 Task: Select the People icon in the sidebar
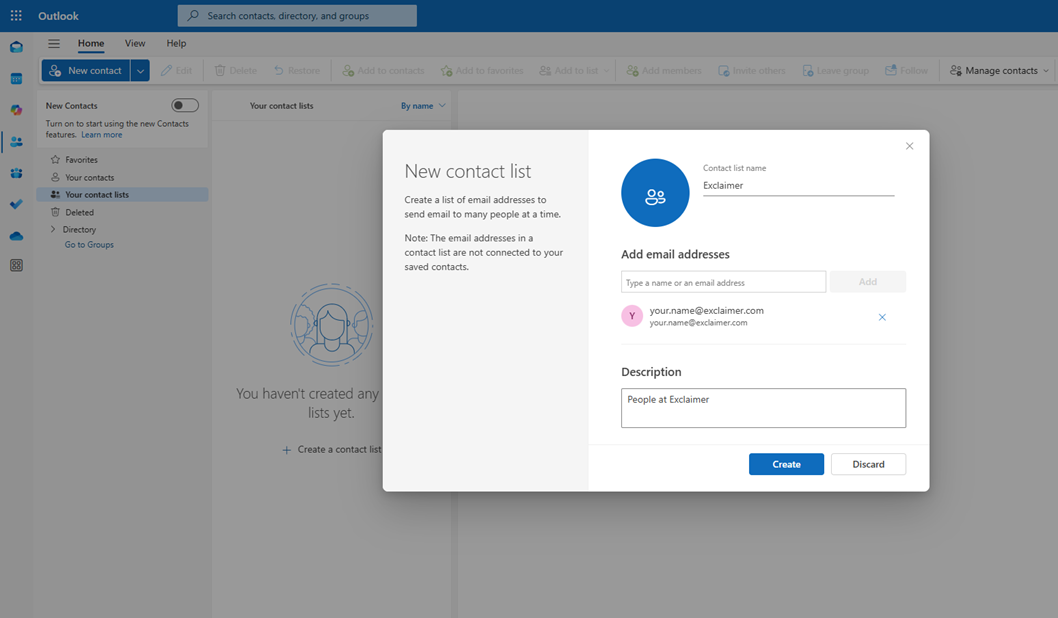click(x=15, y=142)
